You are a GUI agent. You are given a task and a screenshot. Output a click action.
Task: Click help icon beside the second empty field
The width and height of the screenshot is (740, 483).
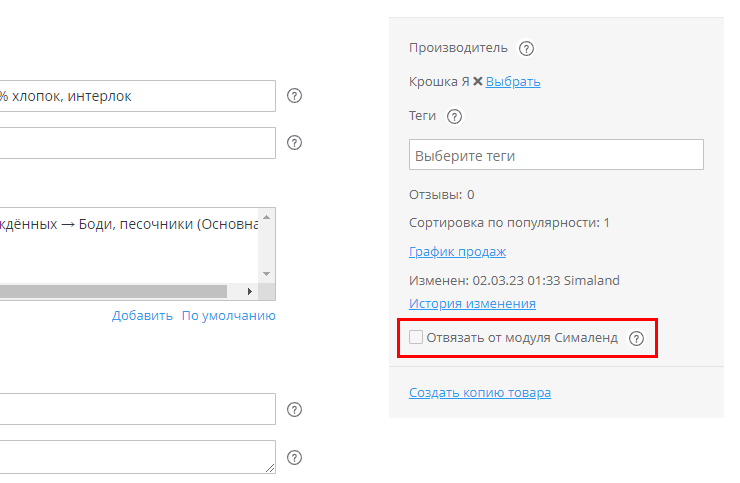294,143
